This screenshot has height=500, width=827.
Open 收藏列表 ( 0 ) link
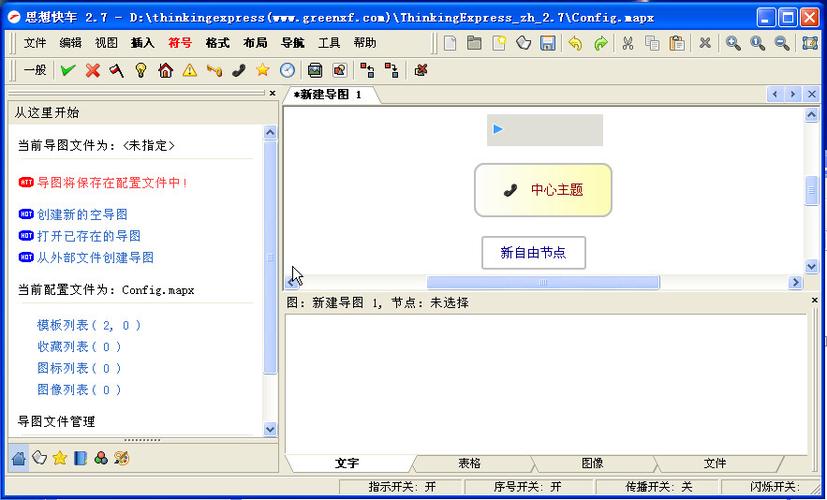click(79, 347)
